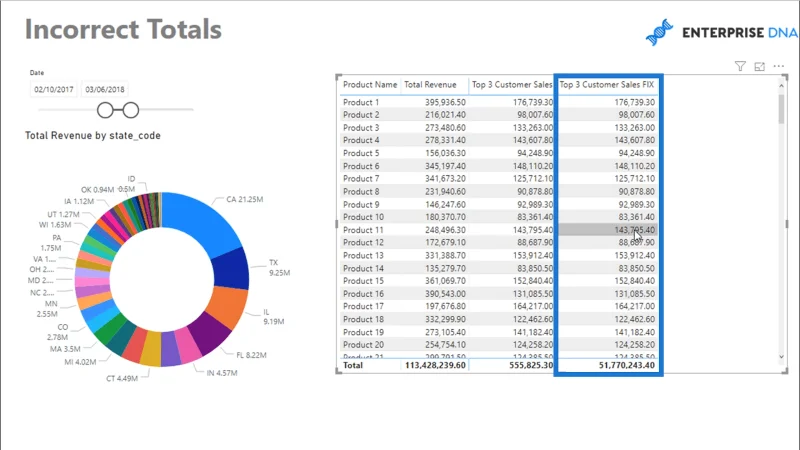The height and width of the screenshot is (450, 800).
Task: Click the MA 3.5M chart label
Action: click(x=65, y=349)
